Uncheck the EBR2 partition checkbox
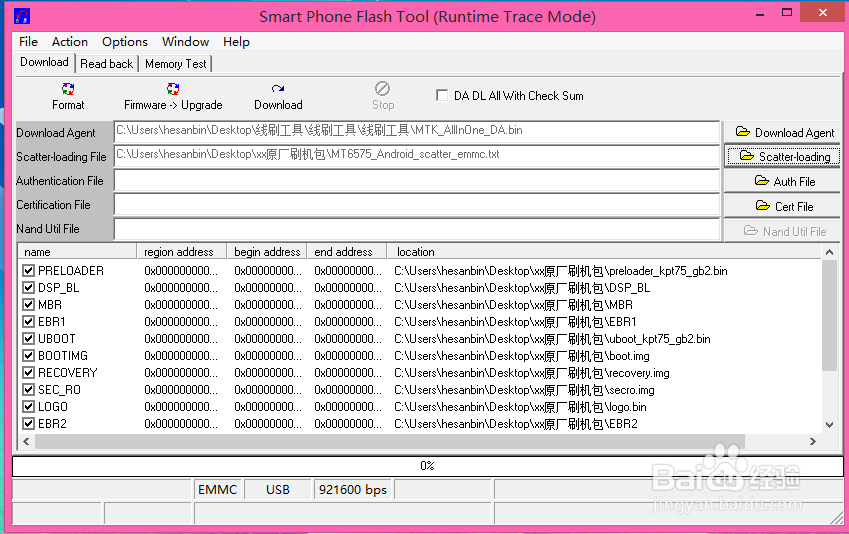This screenshot has width=849, height=534. (x=29, y=424)
